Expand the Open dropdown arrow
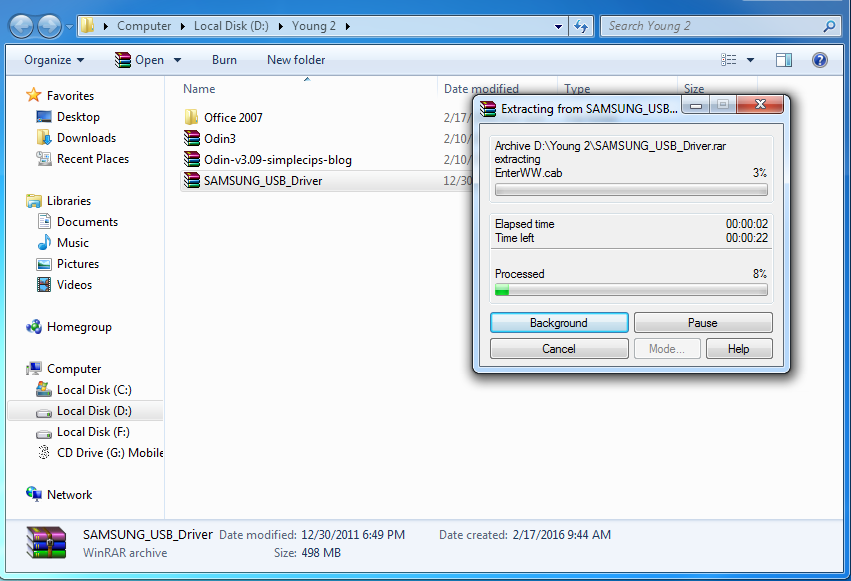Viewport: 851px width, 581px height. [x=177, y=60]
